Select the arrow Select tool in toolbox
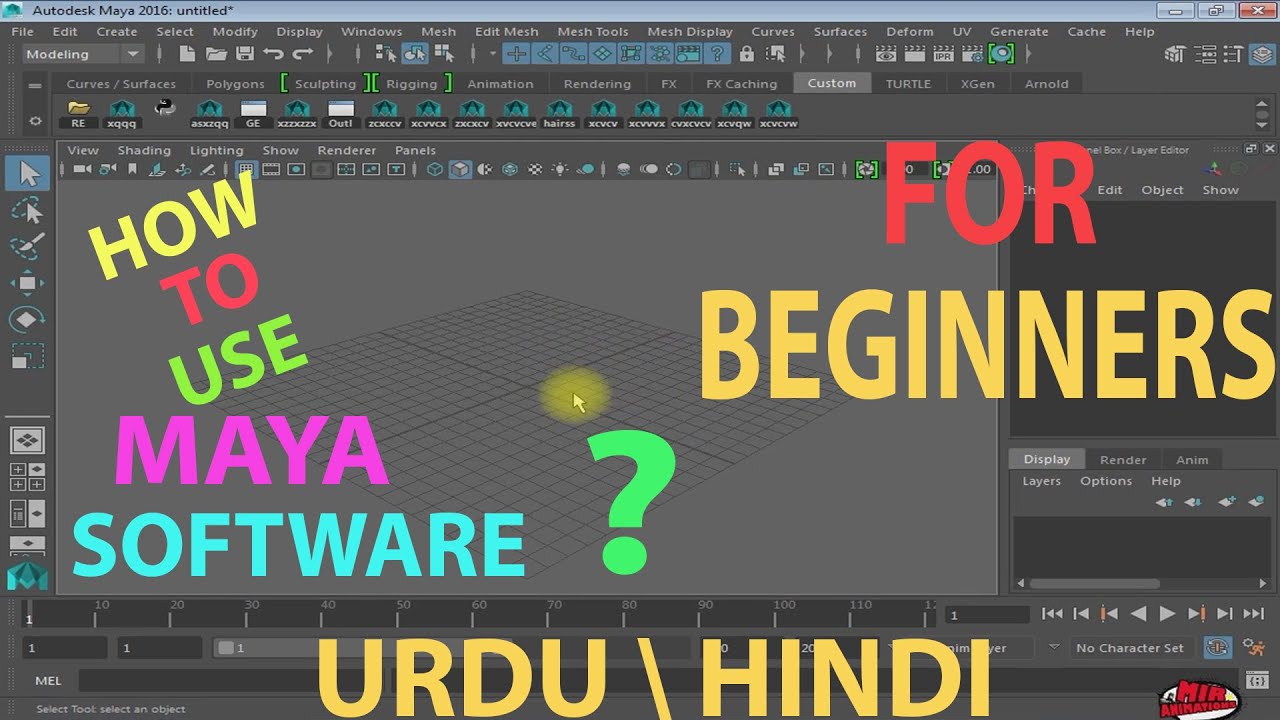This screenshot has height=720, width=1280. (x=28, y=174)
